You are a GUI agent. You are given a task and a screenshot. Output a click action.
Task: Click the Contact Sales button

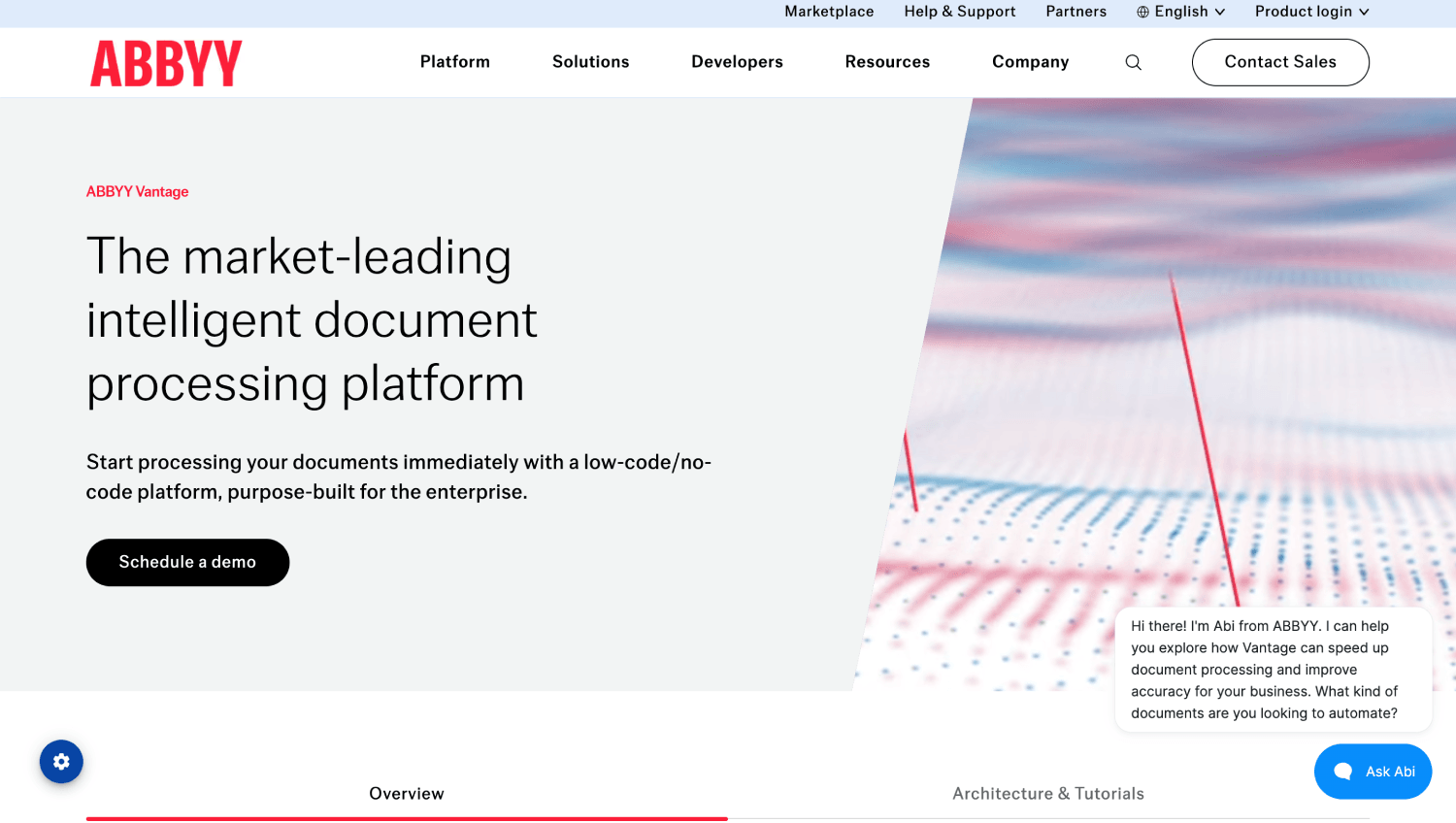coord(1280,62)
